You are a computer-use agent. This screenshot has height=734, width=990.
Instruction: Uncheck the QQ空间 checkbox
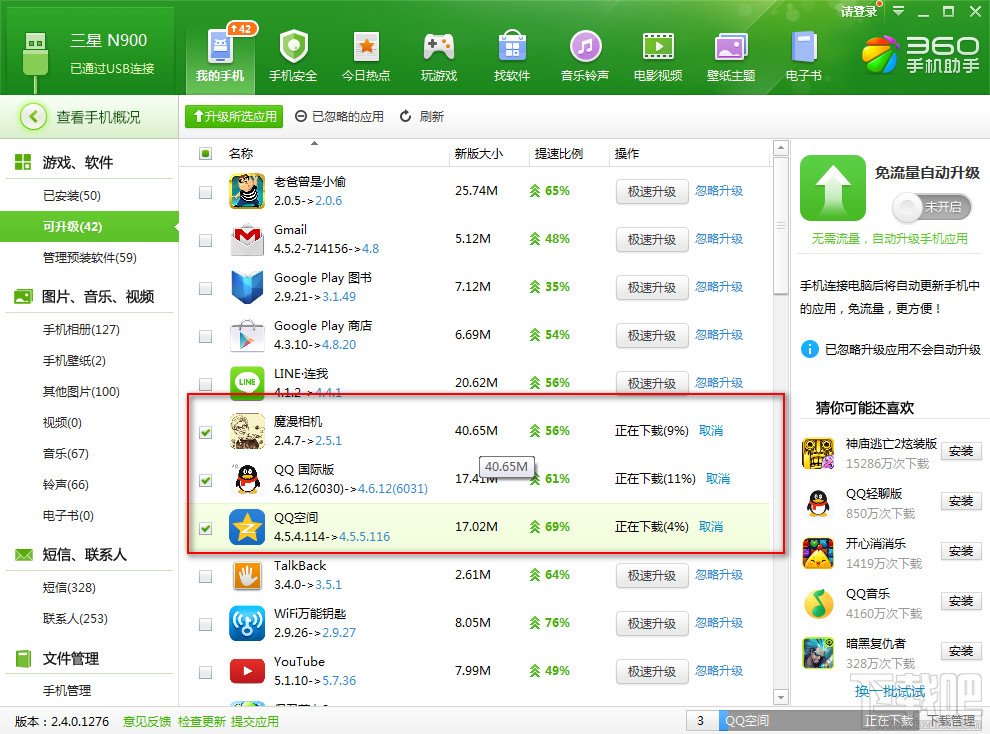[x=205, y=528]
